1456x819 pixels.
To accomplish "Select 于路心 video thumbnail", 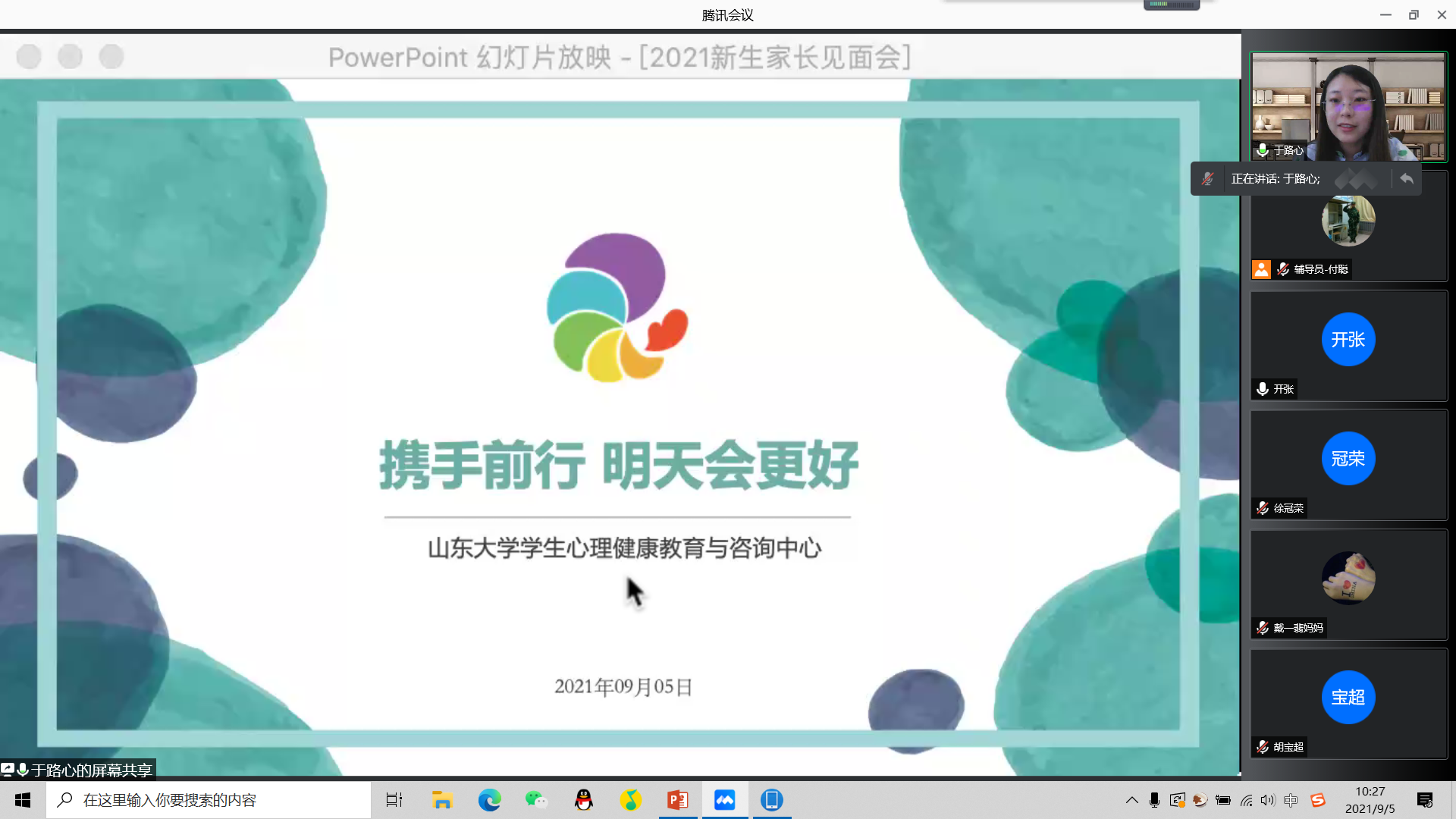I will click(1348, 106).
